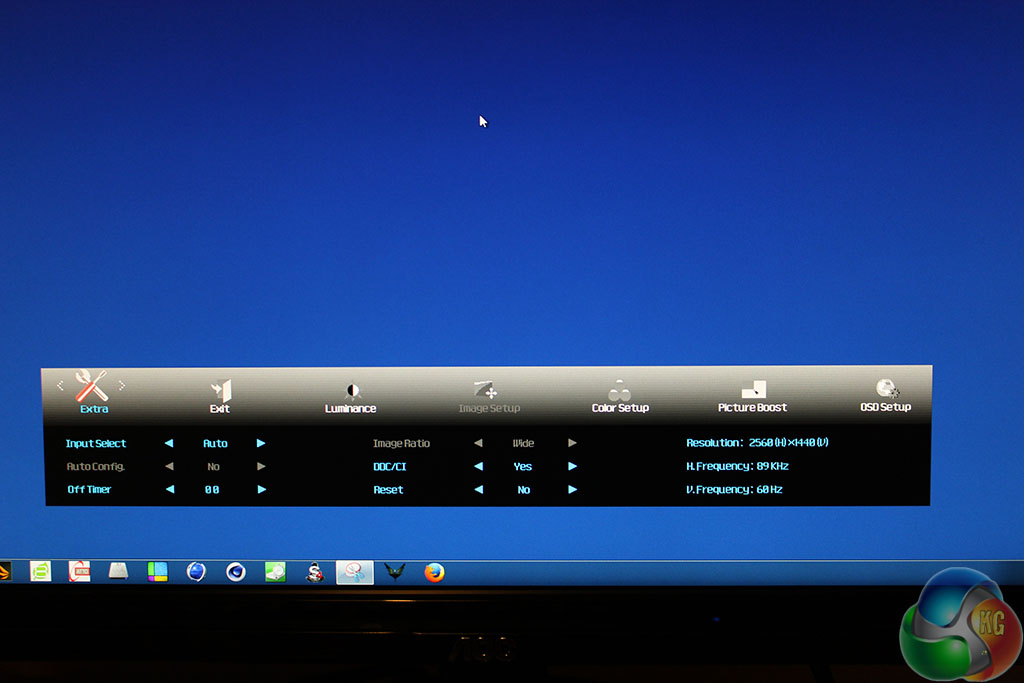
Task: Click the No value of Auto Config
Action: [x=213, y=466]
